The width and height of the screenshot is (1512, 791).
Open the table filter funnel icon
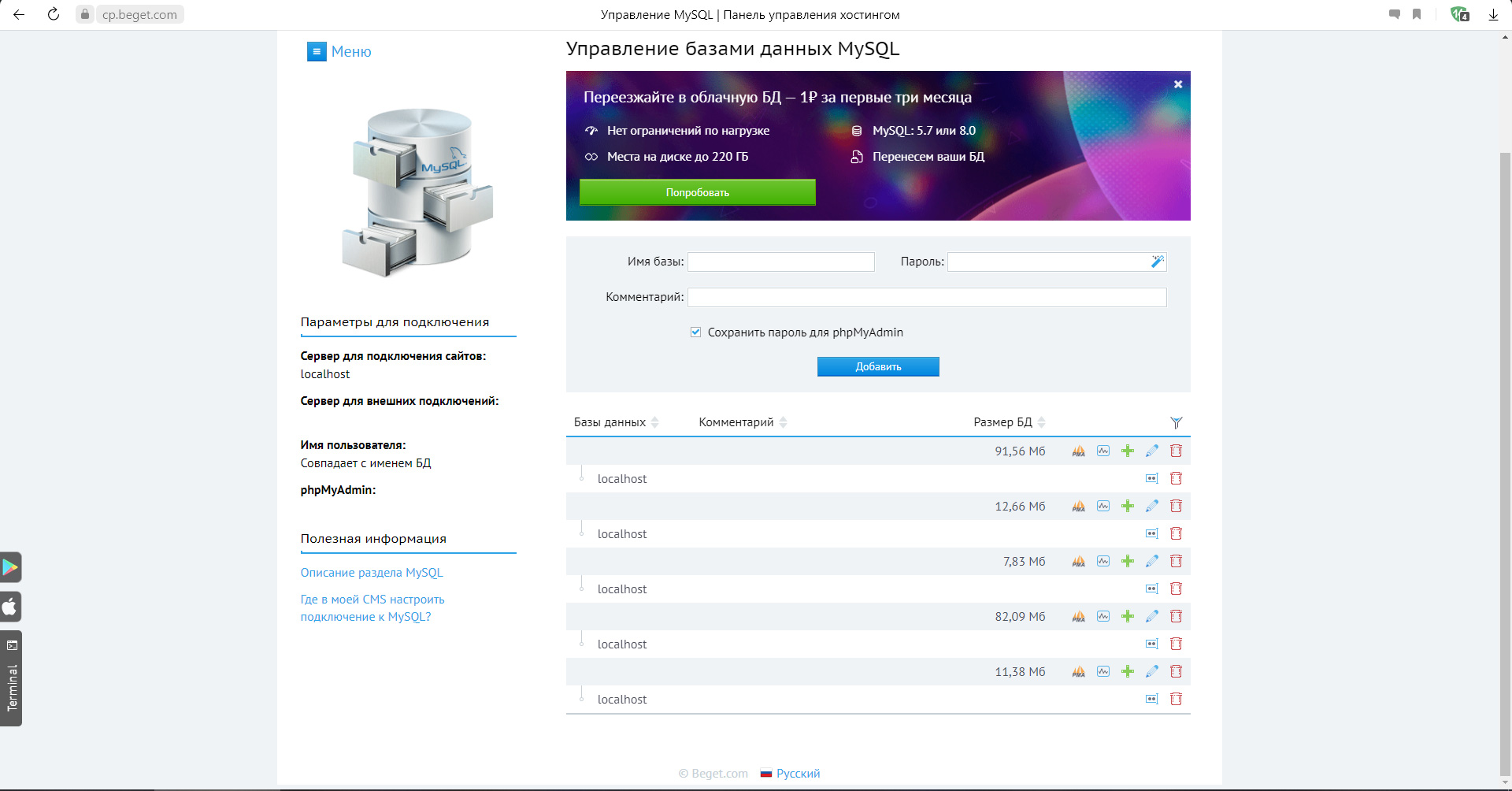pyautogui.click(x=1176, y=423)
